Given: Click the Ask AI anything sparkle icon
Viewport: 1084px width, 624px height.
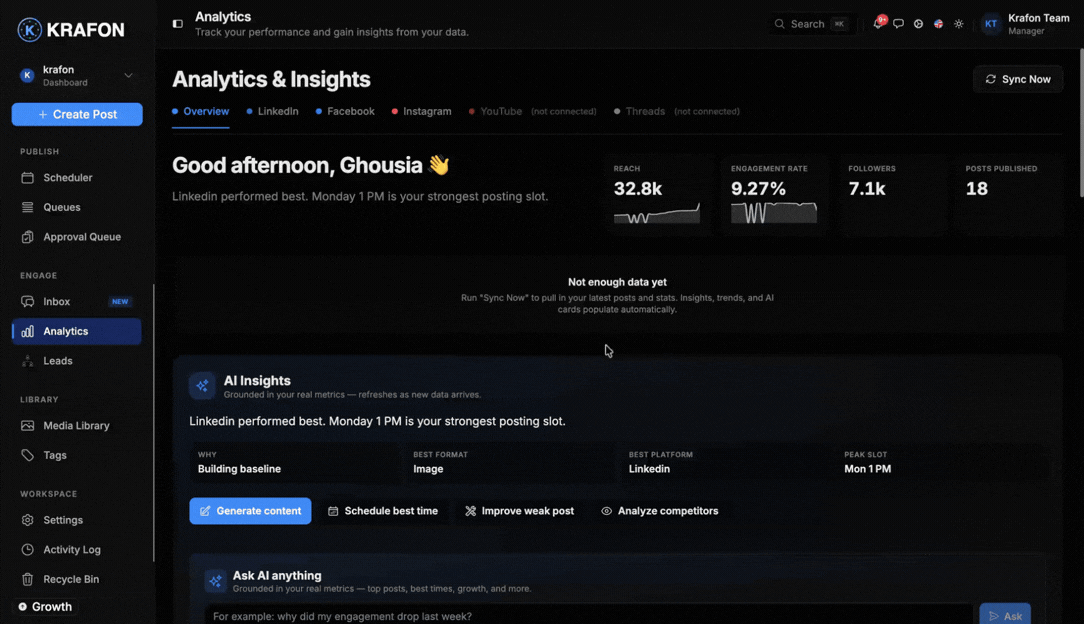Looking at the screenshot, I should (x=216, y=581).
